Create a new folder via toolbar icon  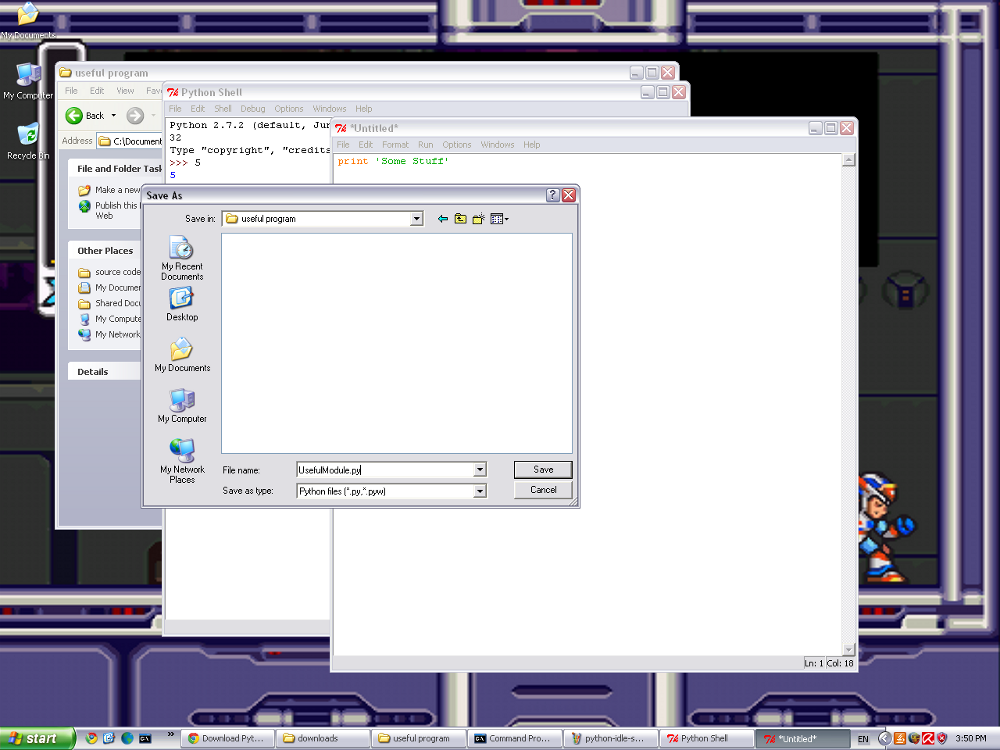click(479, 219)
